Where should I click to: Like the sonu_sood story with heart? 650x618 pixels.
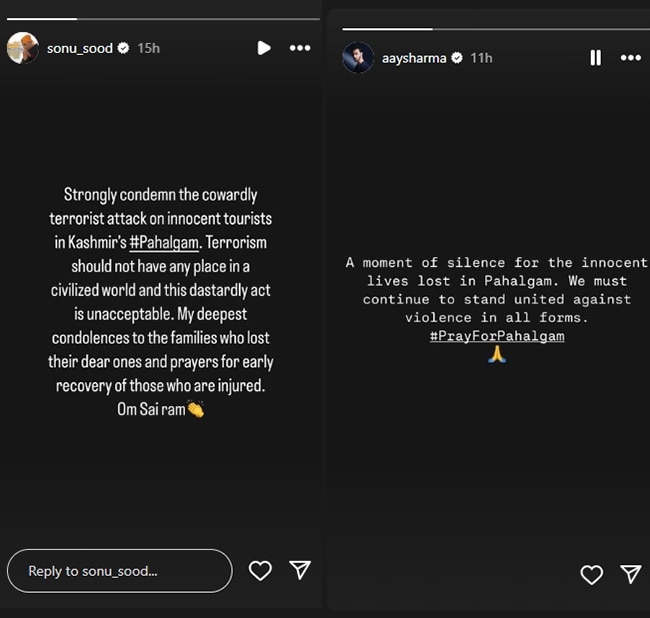pos(260,570)
